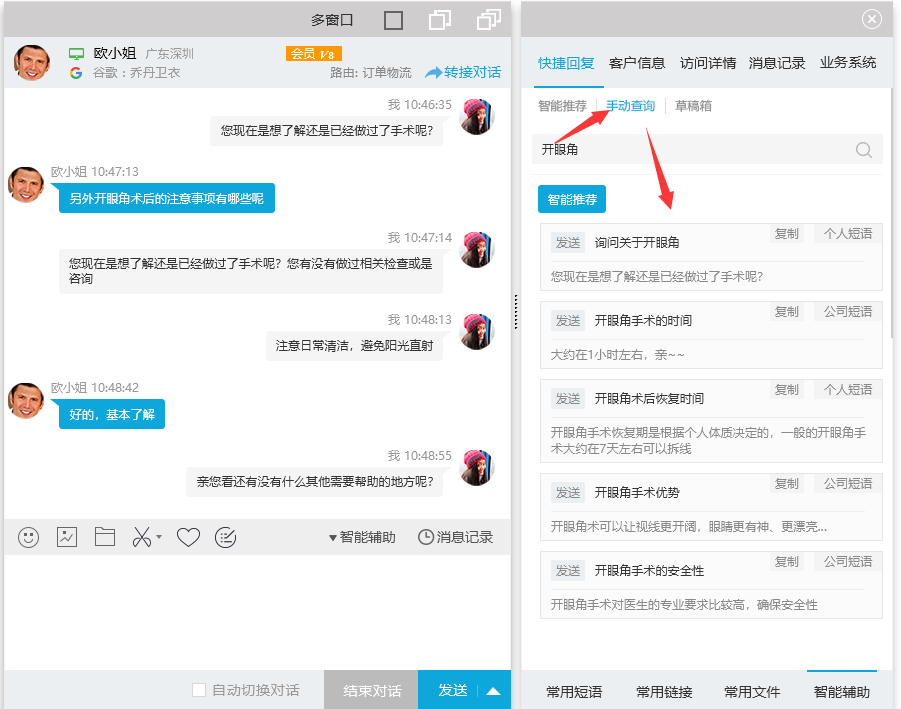The width and height of the screenshot is (901, 709).
Task: Expand the screenshot options dropdown arrow
Action: pyautogui.click(x=159, y=538)
